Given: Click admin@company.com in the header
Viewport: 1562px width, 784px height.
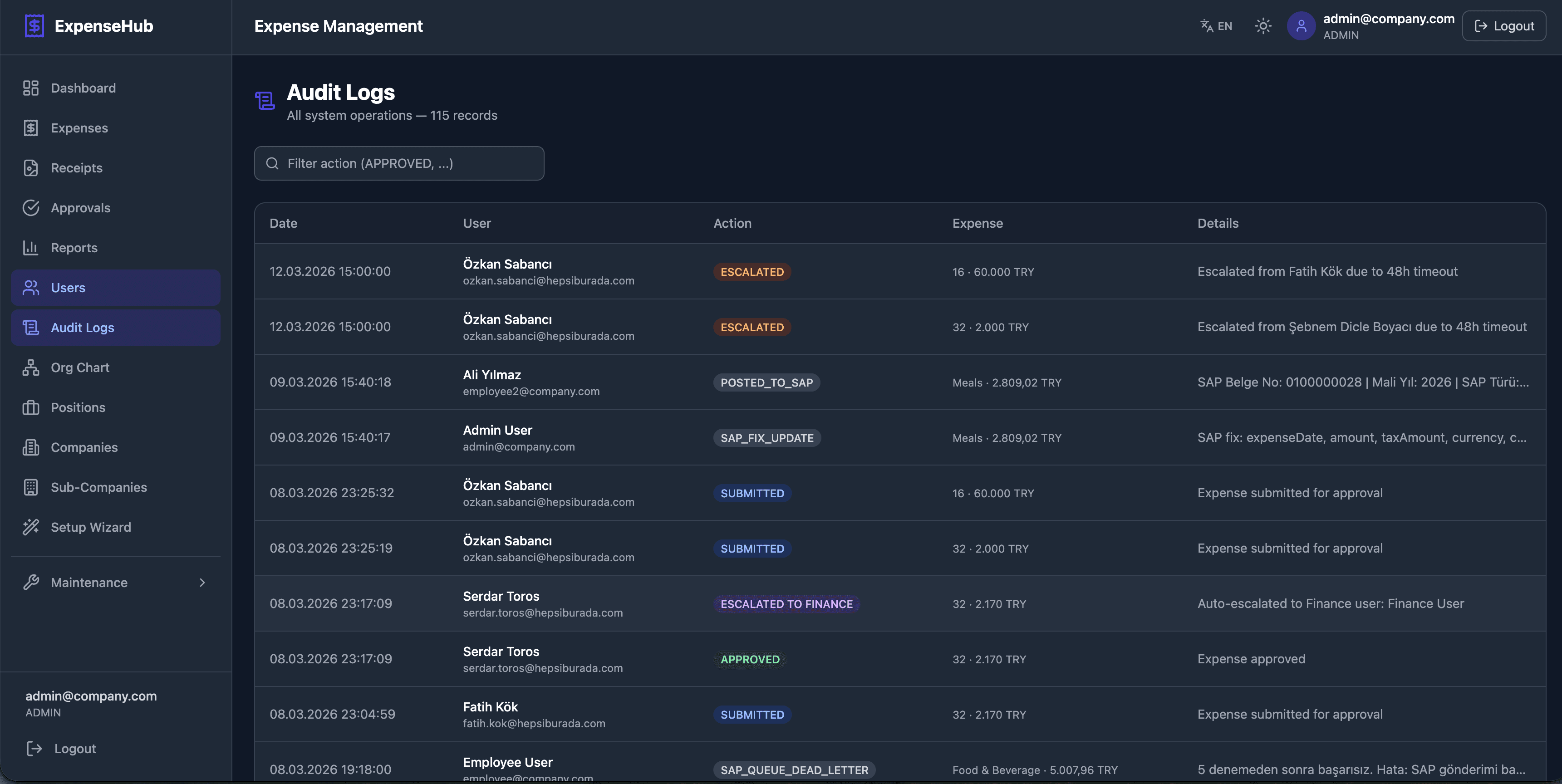Looking at the screenshot, I should pos(1389,19).
